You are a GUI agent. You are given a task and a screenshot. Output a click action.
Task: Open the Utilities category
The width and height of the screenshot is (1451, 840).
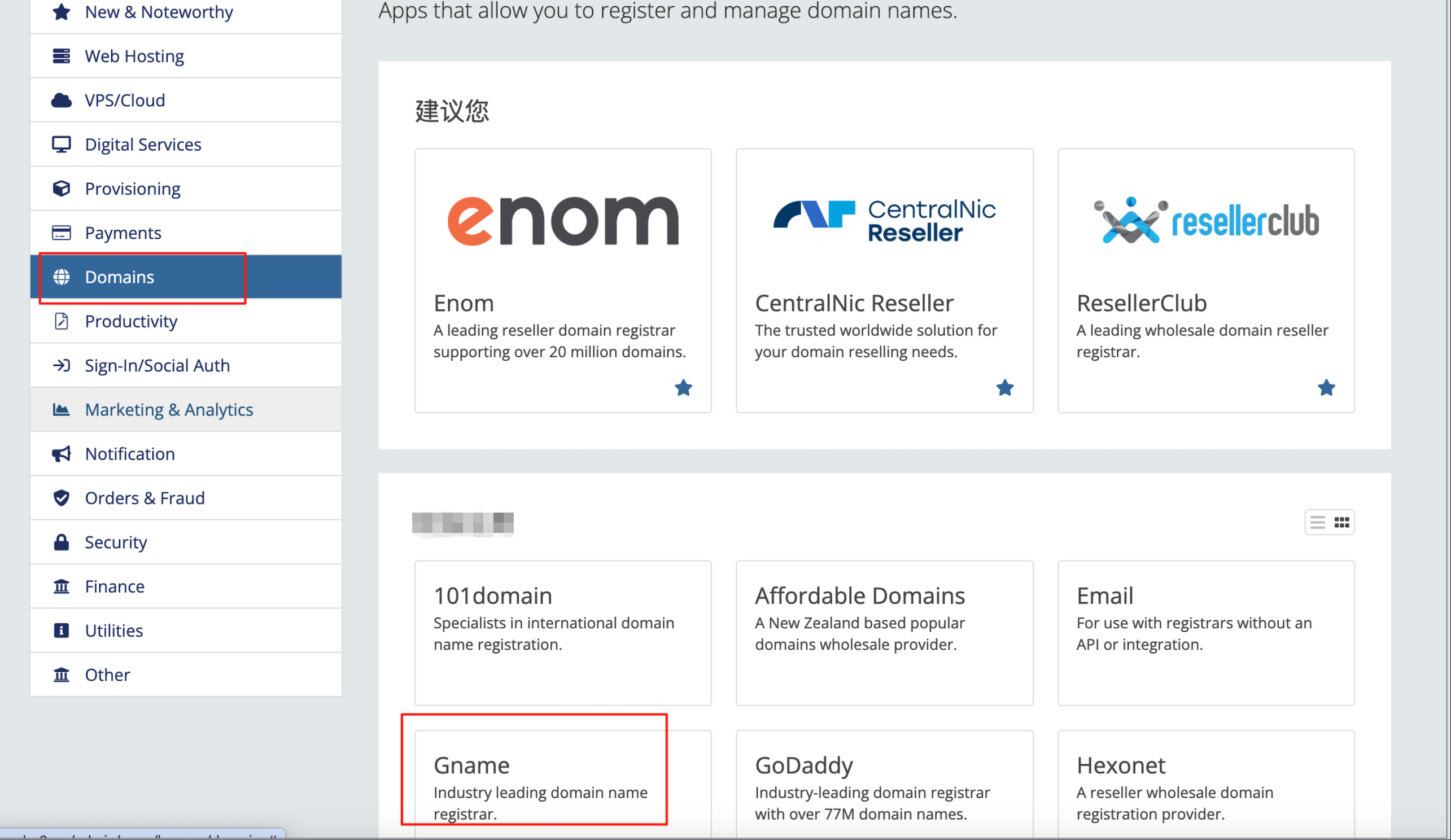pos(186,631)
